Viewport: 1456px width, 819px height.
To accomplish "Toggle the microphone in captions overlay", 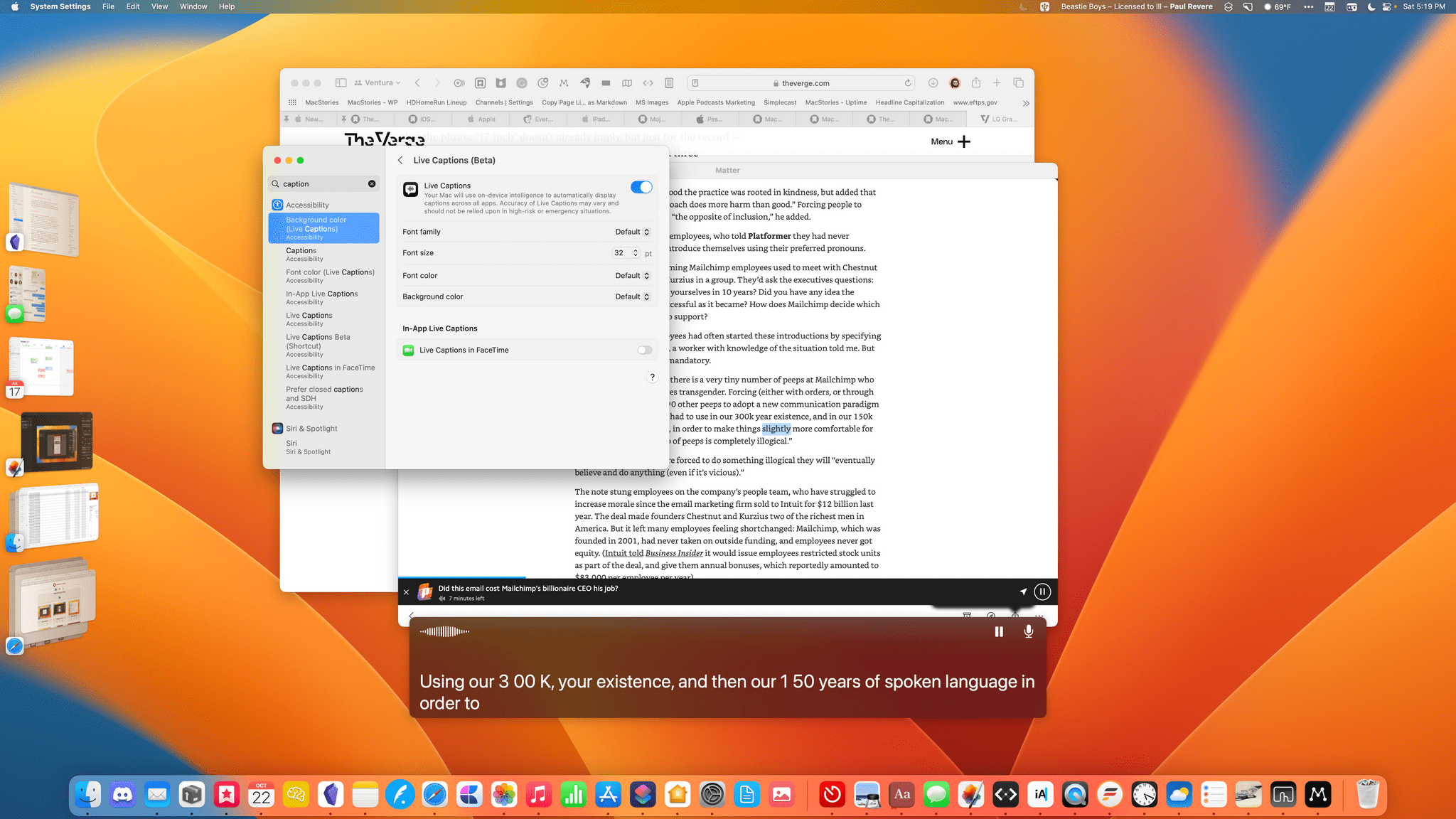I will point(1028,631).
